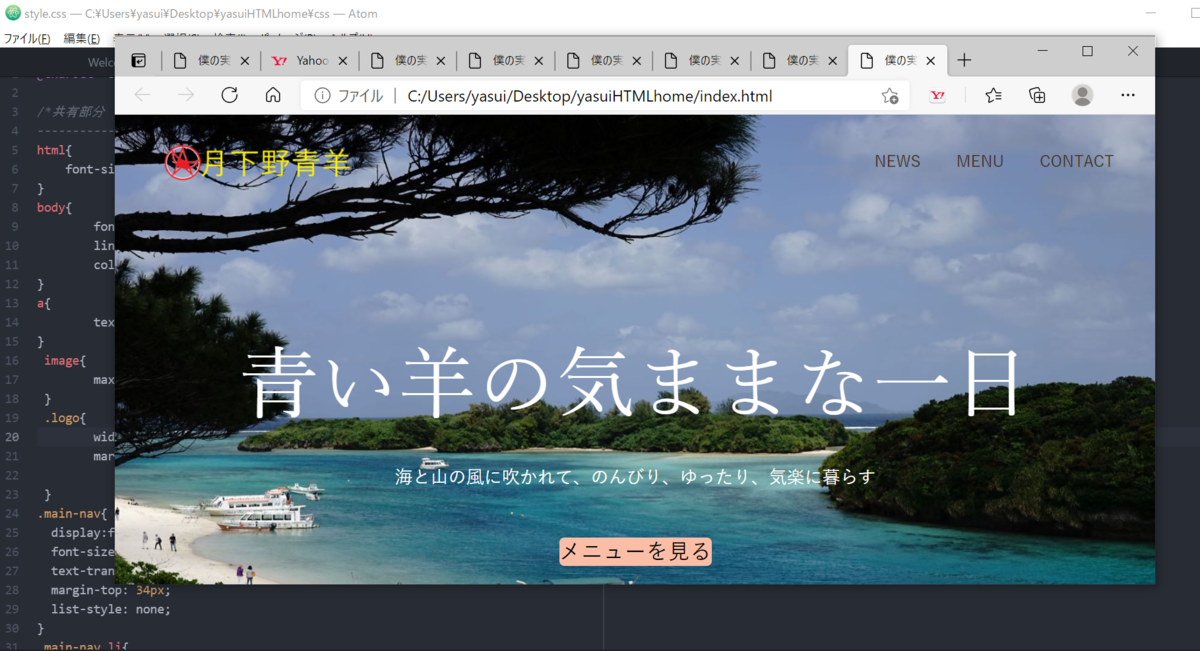Click the Yahoo extension icon in toolbar

tap(937, 96)
